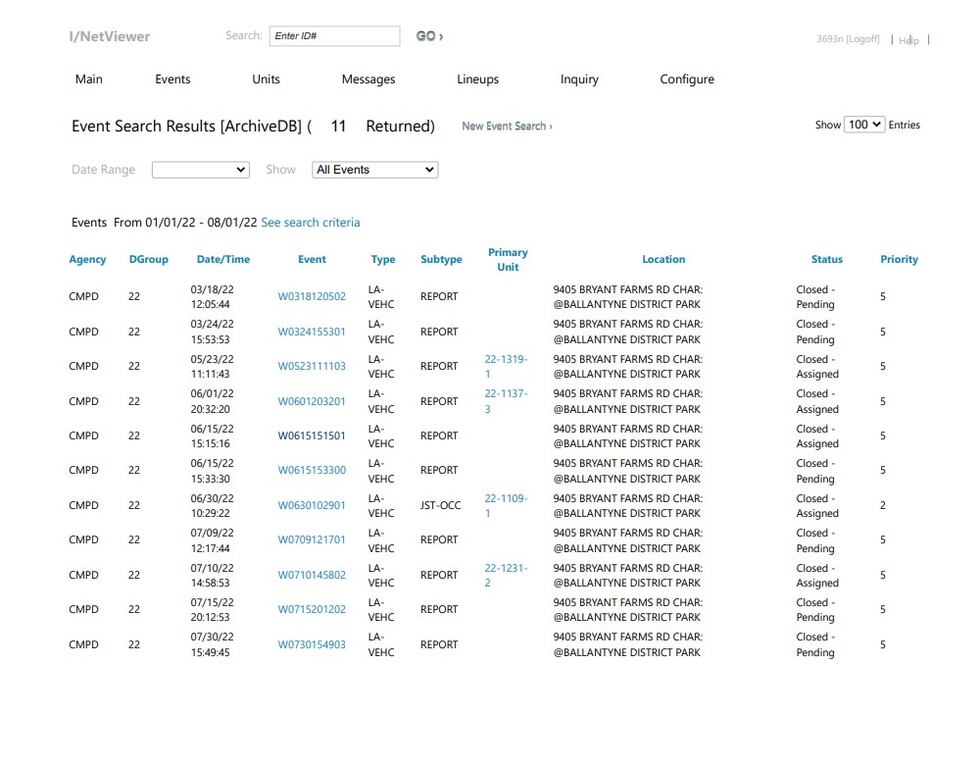Screen dimensions: 980x766
Task: Open the Units menu
Action: (266, 79)
